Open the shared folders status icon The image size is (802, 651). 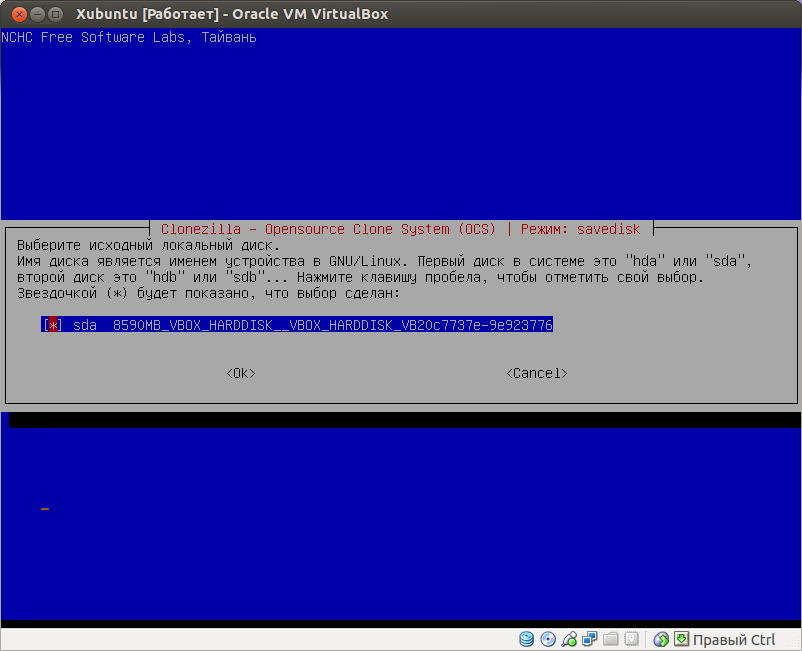[x=611, y=639]
